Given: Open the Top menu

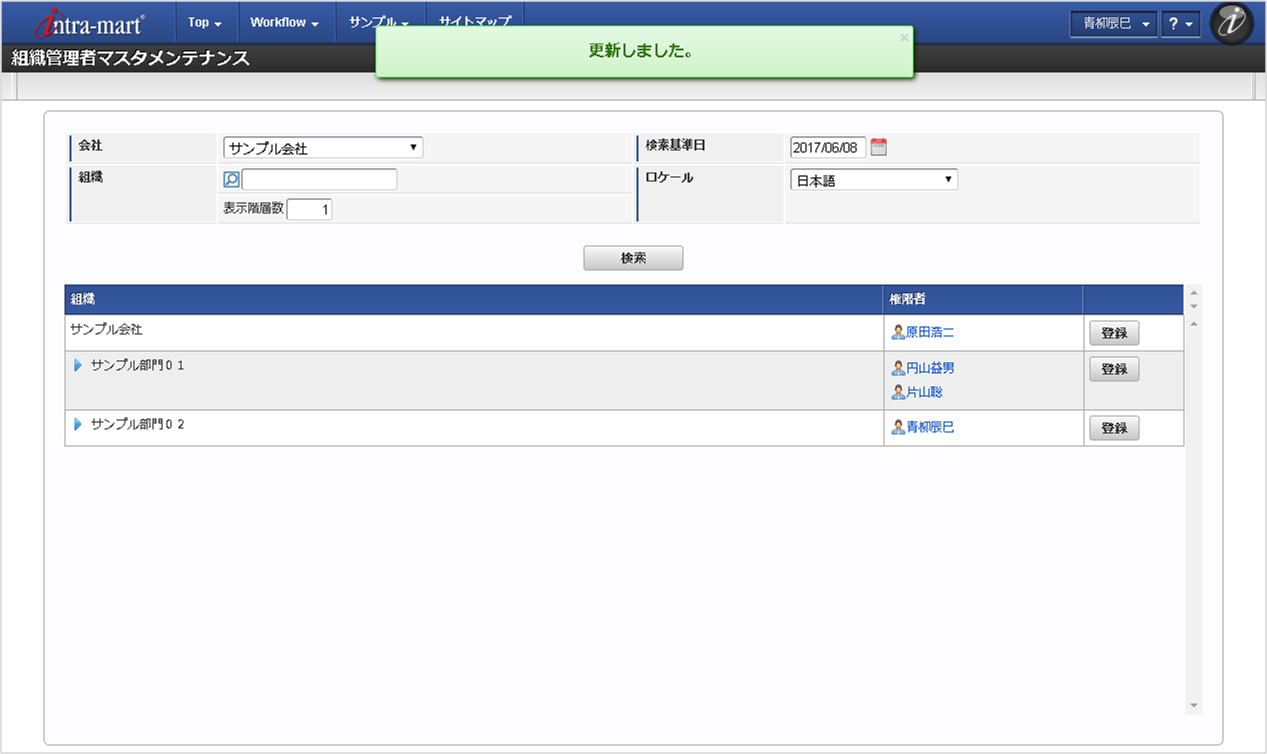Looking at the screenshot, I should [205, 22].
